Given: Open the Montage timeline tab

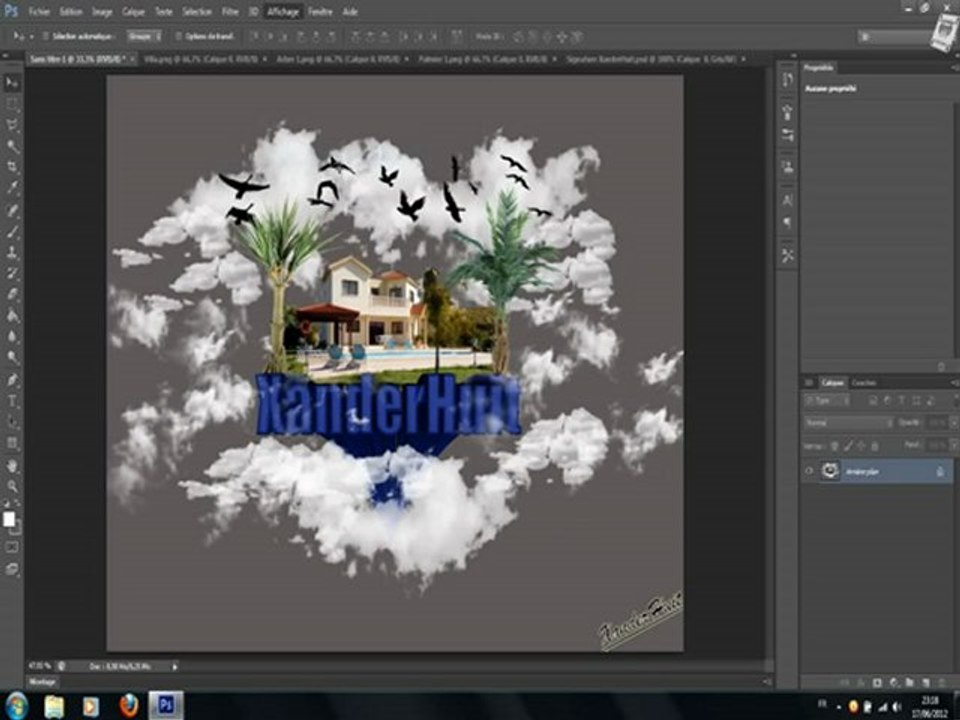Looking at the screenshot, I should [42, 682].
